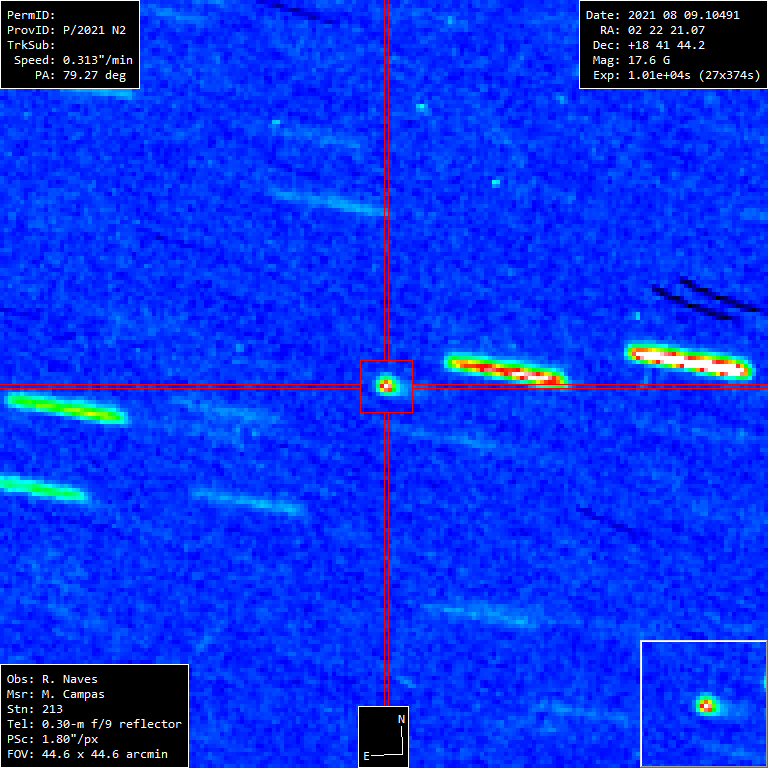Click 'Tel: 0.30-m f/9 reflector' text
Image resolution: width=768 pixels, height=768 pixels.
(95, 724)
